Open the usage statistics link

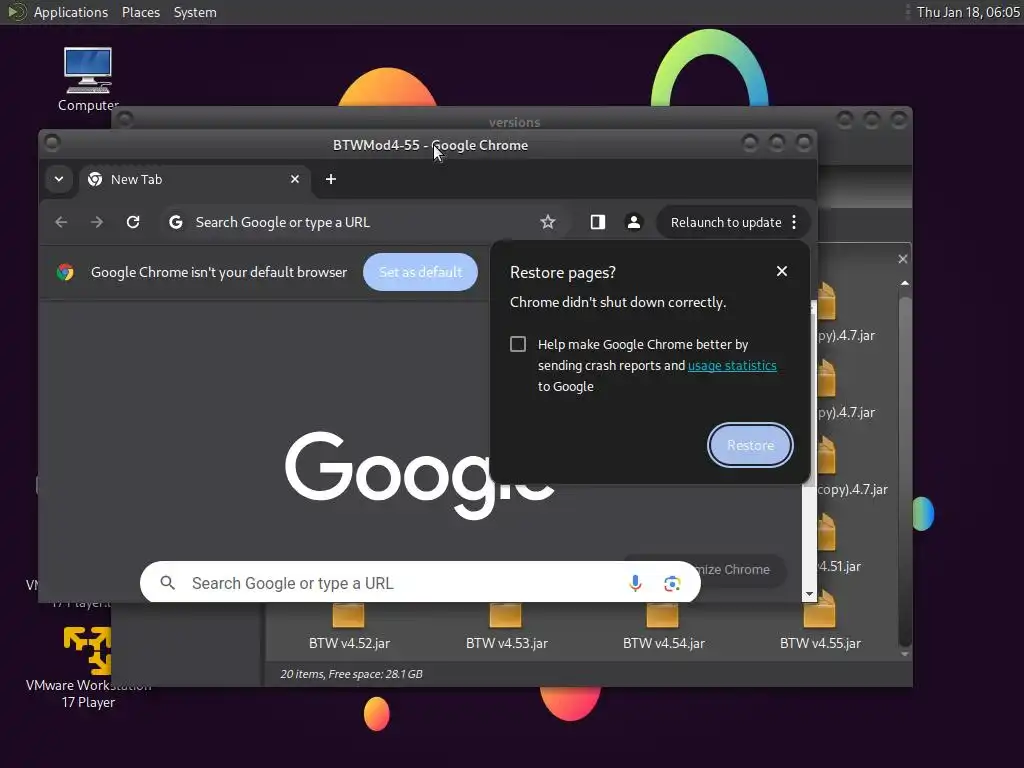[x=732, y=365]
